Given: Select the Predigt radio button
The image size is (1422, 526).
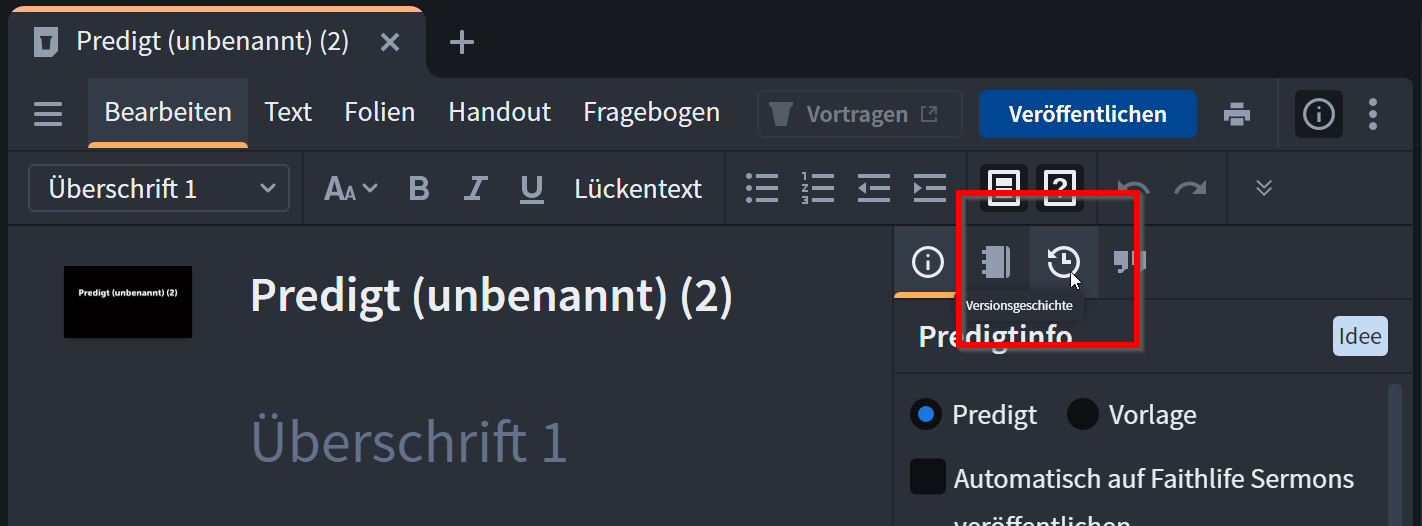Looking at the screenshot, I should tap(927, 414).
